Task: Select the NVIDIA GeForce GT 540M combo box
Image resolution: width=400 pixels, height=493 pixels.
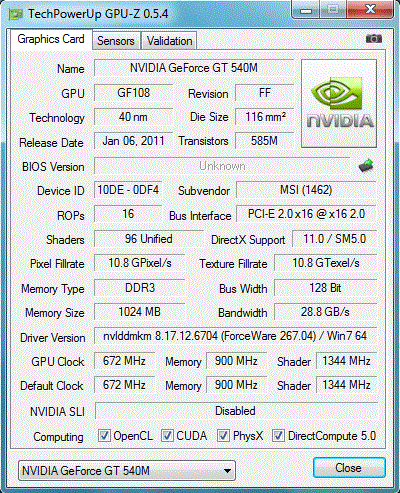Action: 127,471
